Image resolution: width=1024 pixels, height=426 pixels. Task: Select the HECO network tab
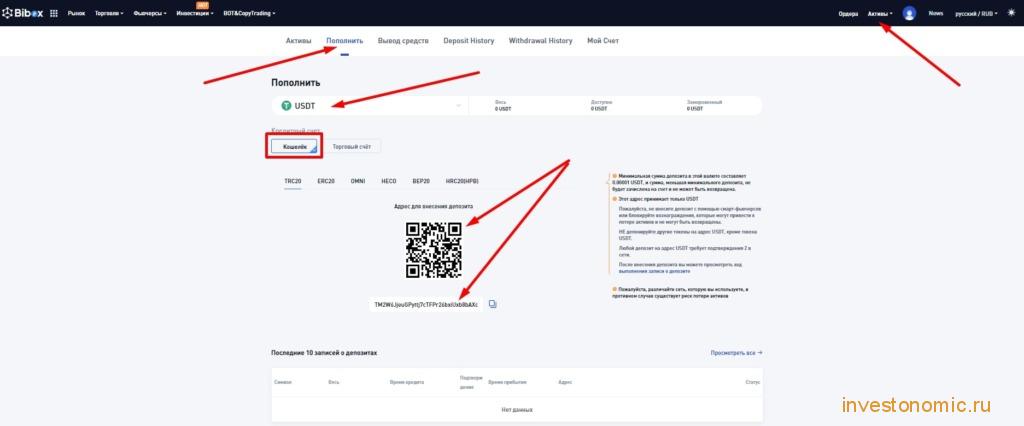coord(389,181)
